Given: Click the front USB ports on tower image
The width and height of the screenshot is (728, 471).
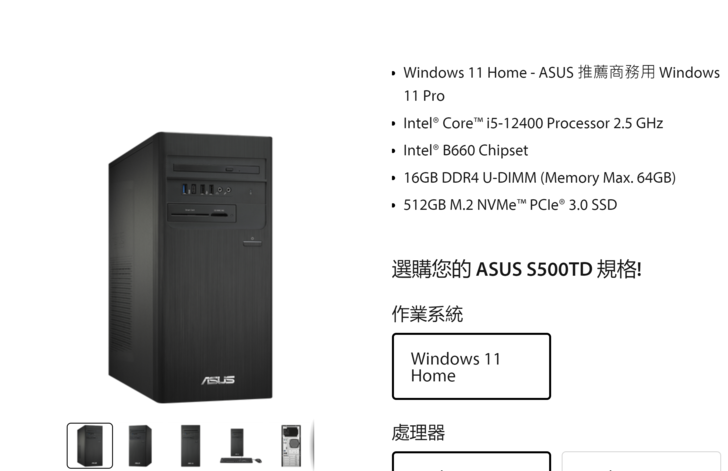Looking at the screenshot, I should click(x=198, y=189).
